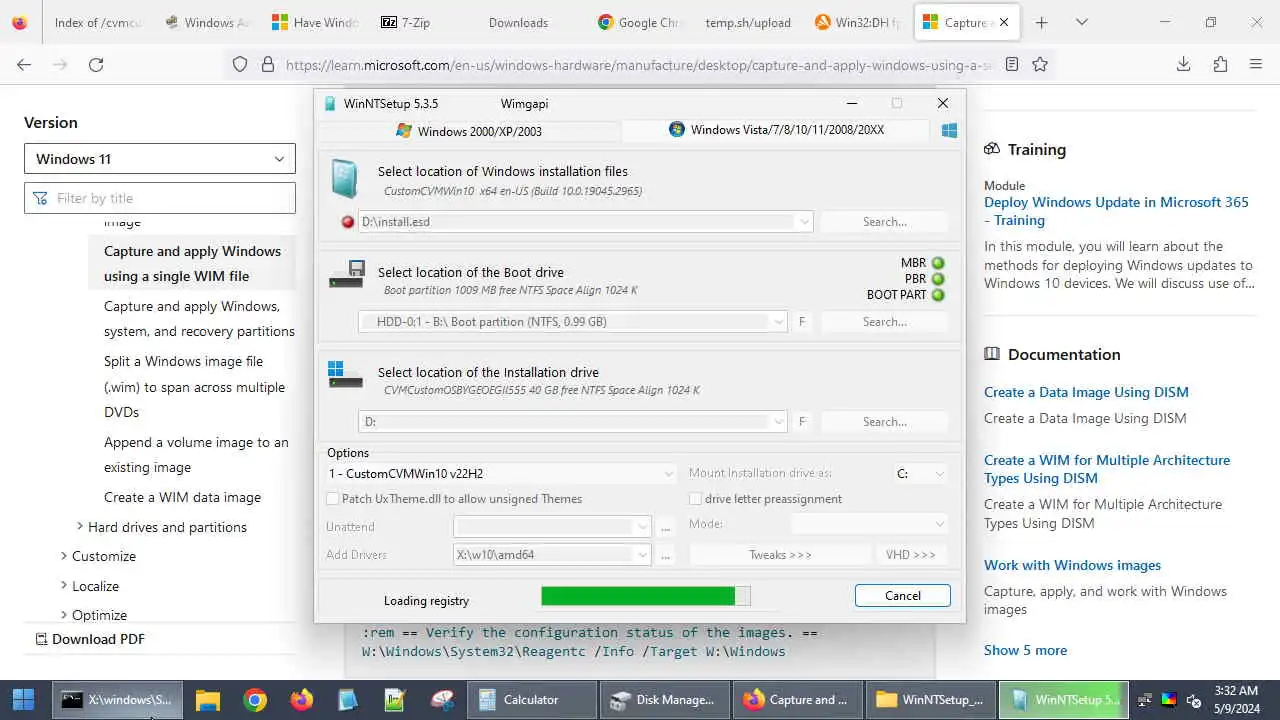The width and height of the screenshot is (1280, 720).
Task: Expand the Customize section in sidebar
Action: click(64, 556)
